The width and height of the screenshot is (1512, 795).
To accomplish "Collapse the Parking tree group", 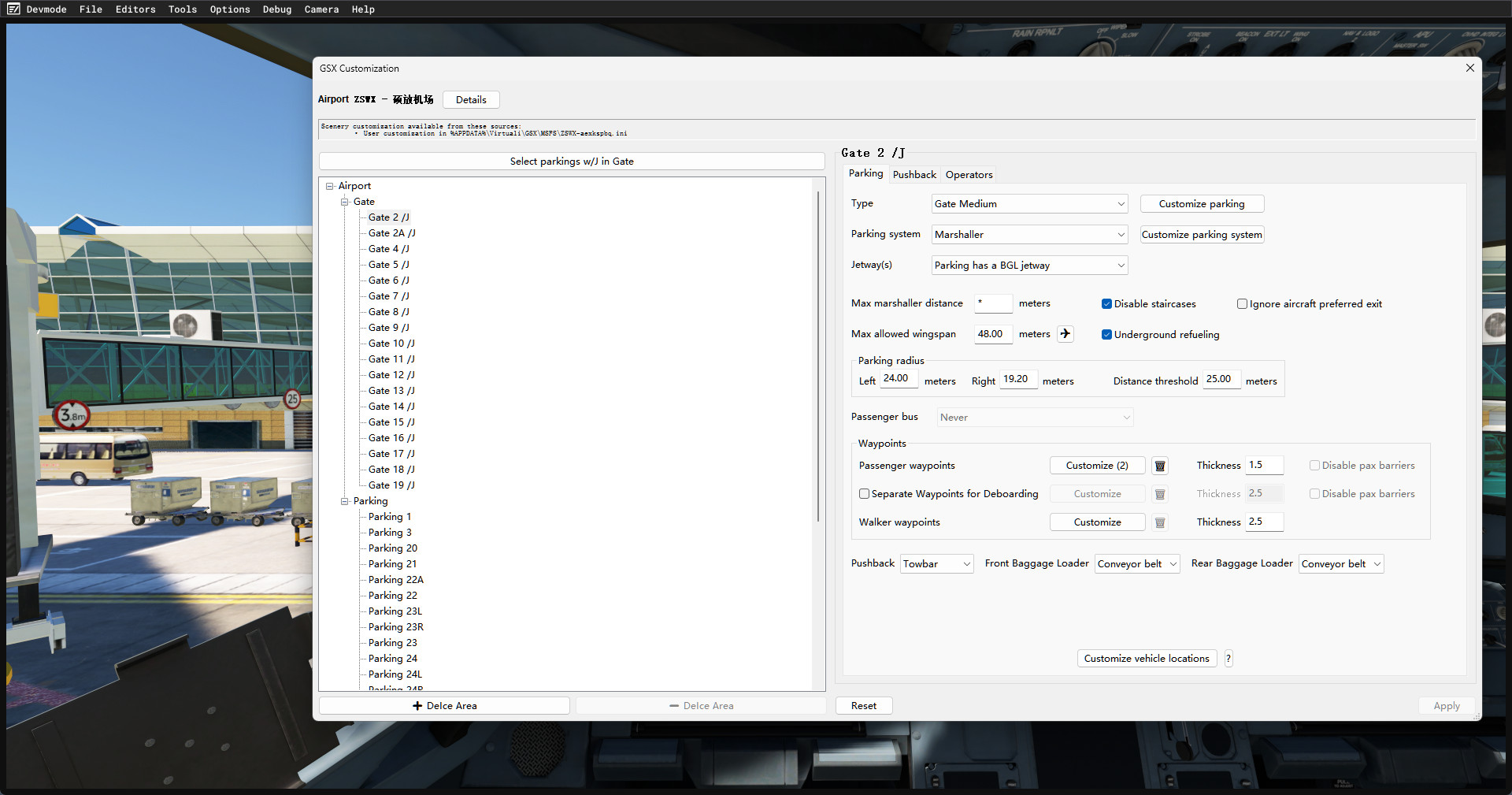I will tap(344, 501).
